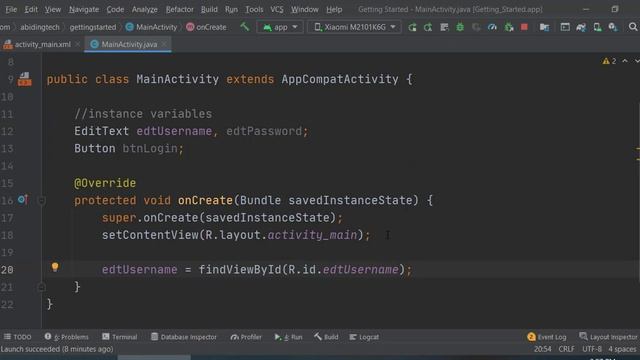The image size is (640, 360).
Task: Open the Build tool window at bottom
Action: coord(326,337)
